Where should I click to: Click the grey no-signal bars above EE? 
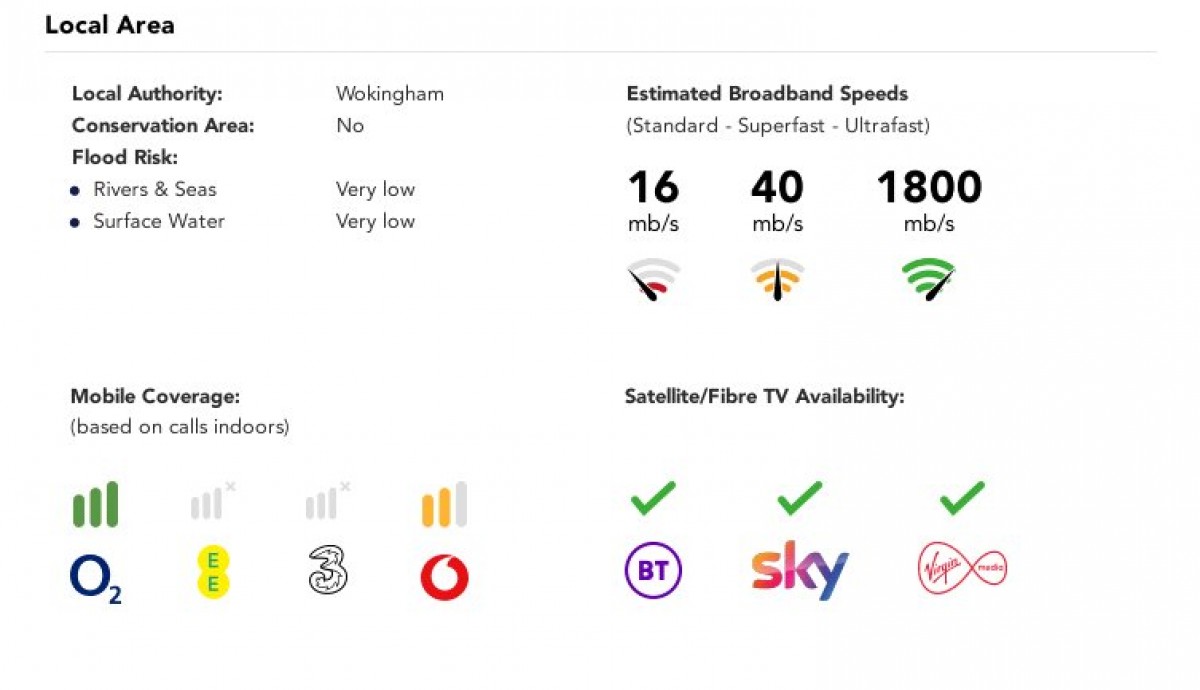tap(212, 501)
